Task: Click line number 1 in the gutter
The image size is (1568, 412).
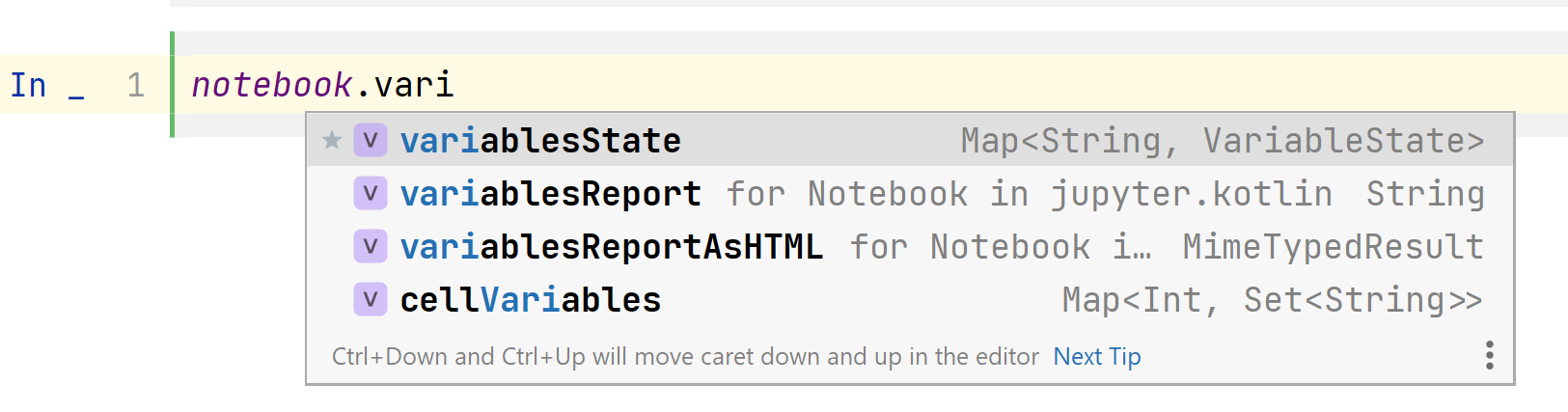Action: (136, 86)
